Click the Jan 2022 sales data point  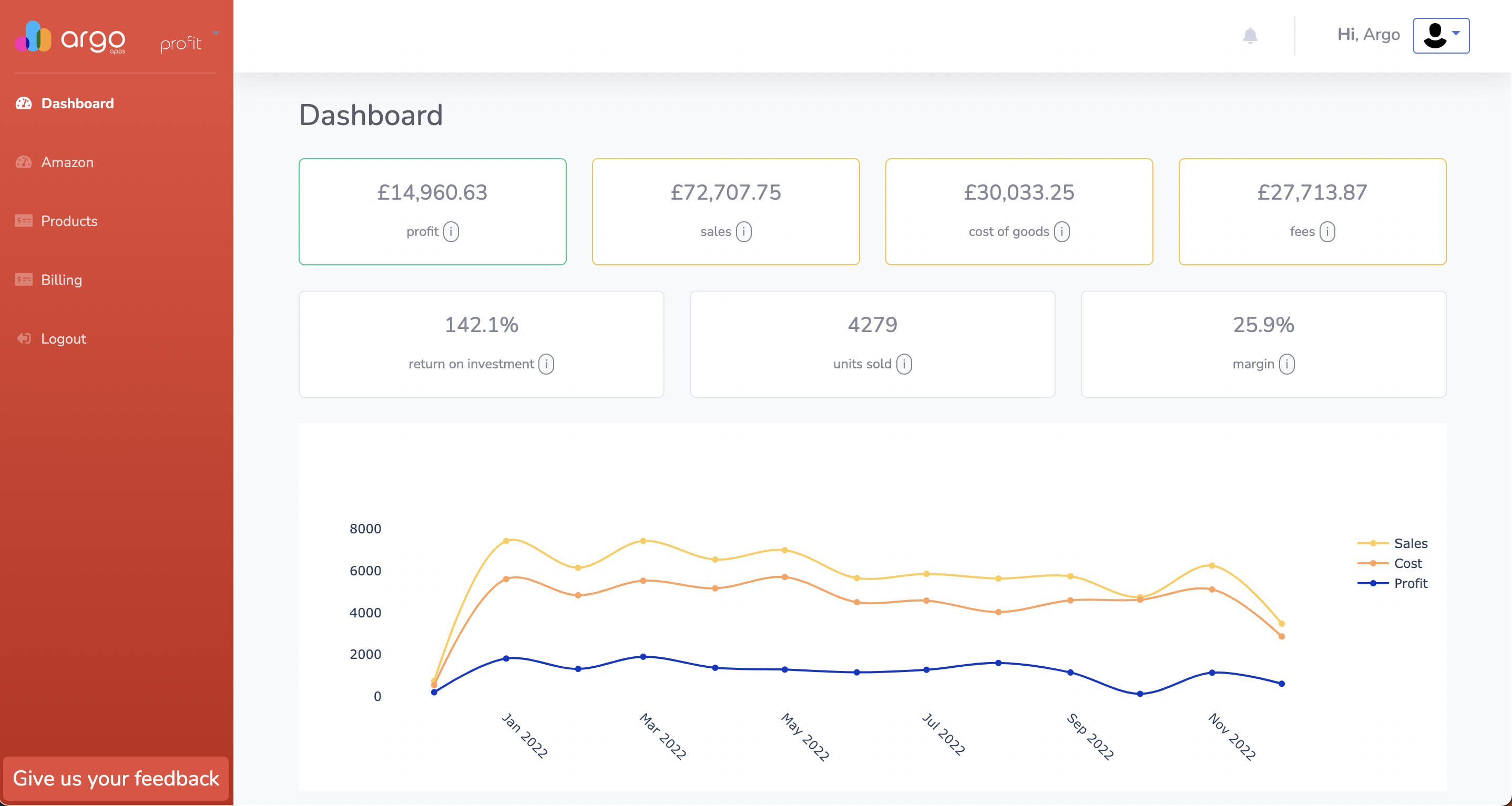point(506,541)
